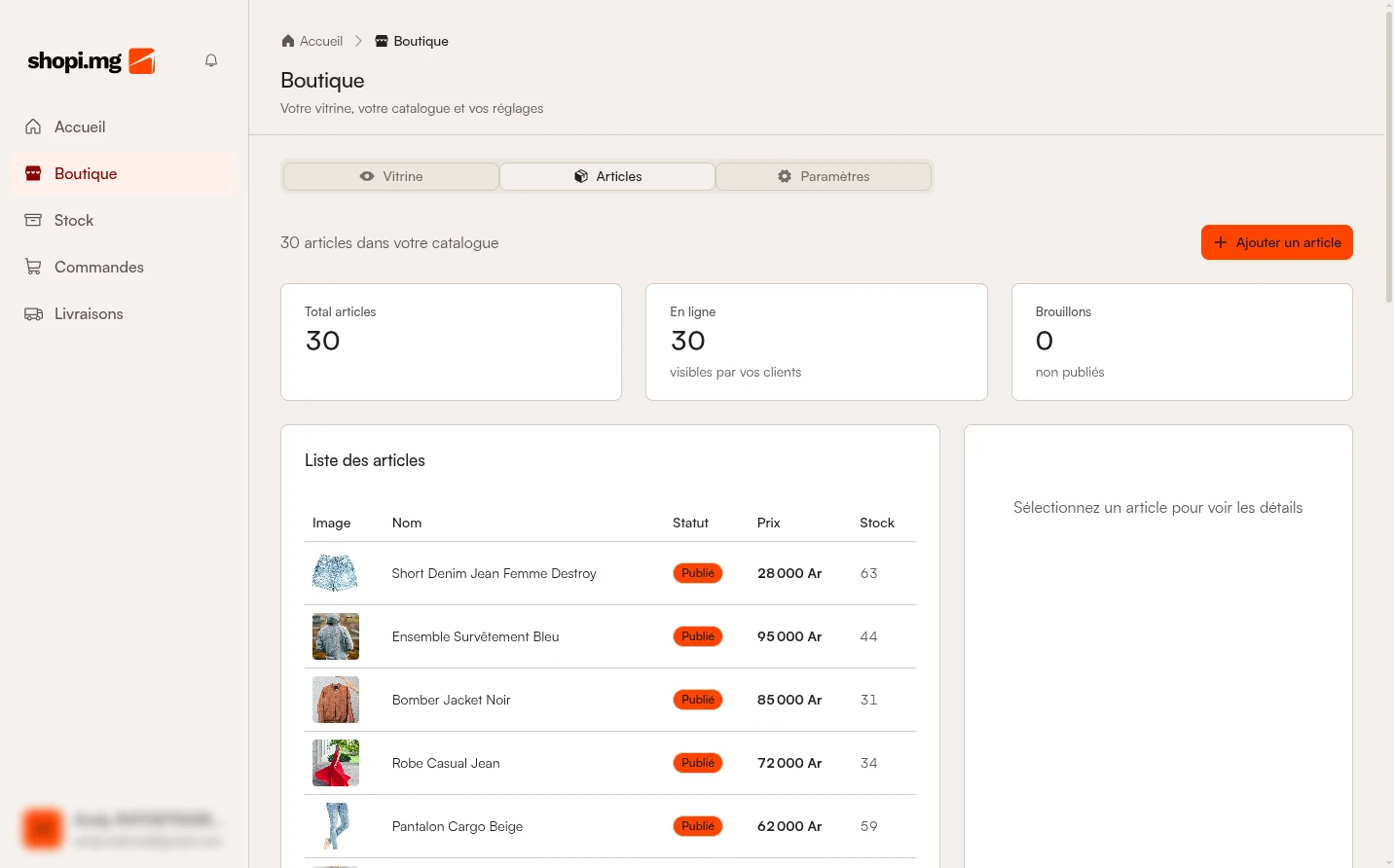The image size is (1394, 868).
Task: Click the user avatar in the sidebar
Action: pyautogui.click(x=43, y=829)
